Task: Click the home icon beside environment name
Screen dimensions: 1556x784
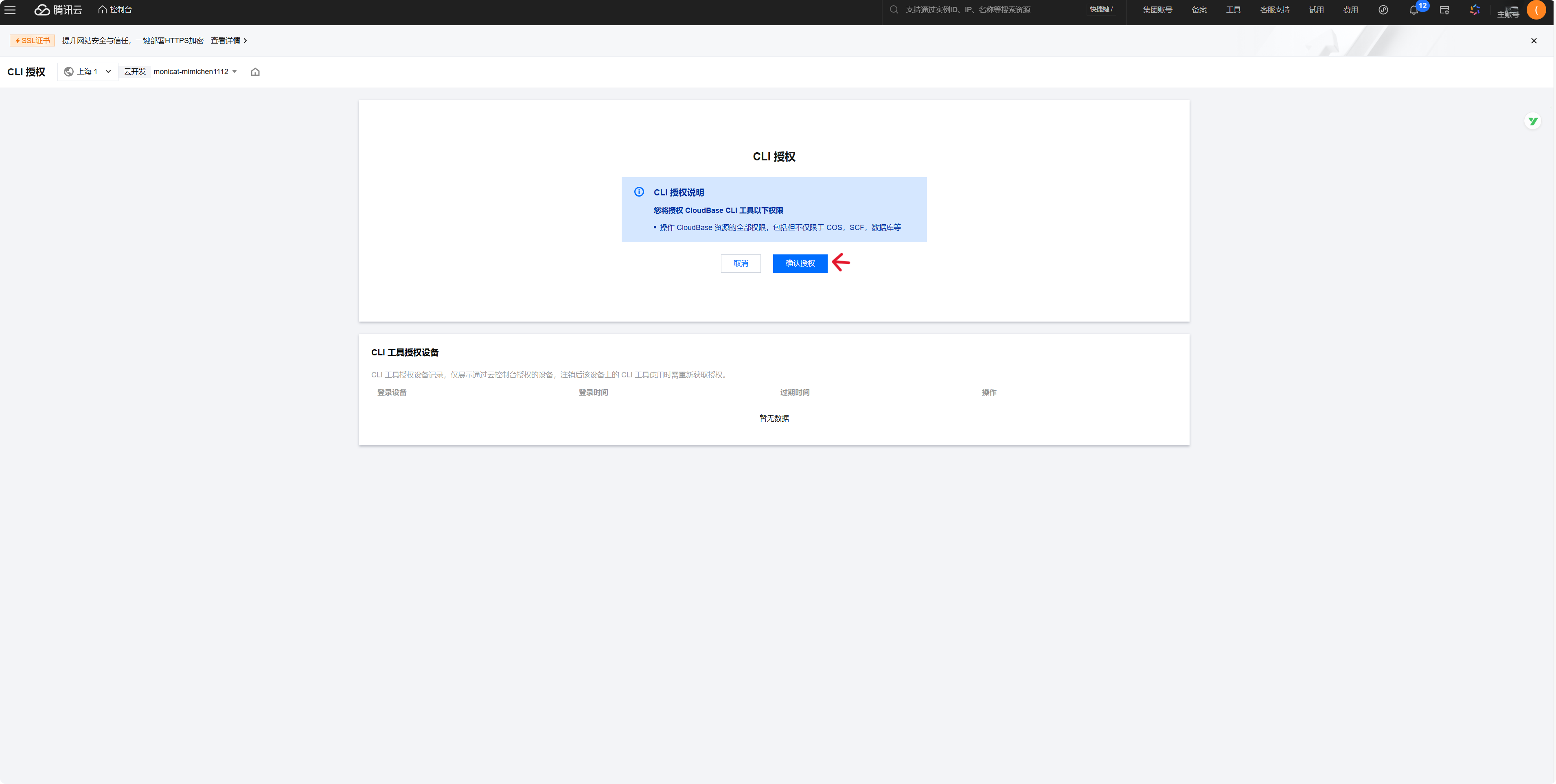Action: [255, 72]
